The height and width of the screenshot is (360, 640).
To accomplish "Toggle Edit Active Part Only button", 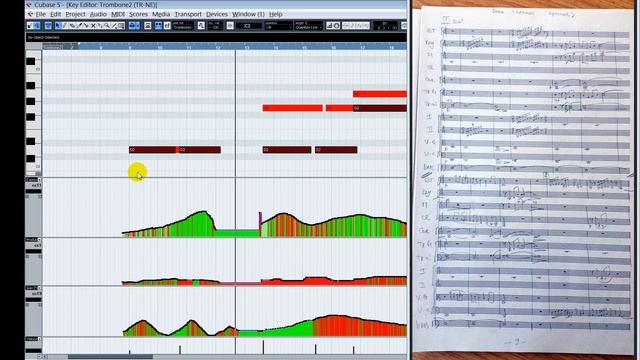I will [x=167, y=26].
